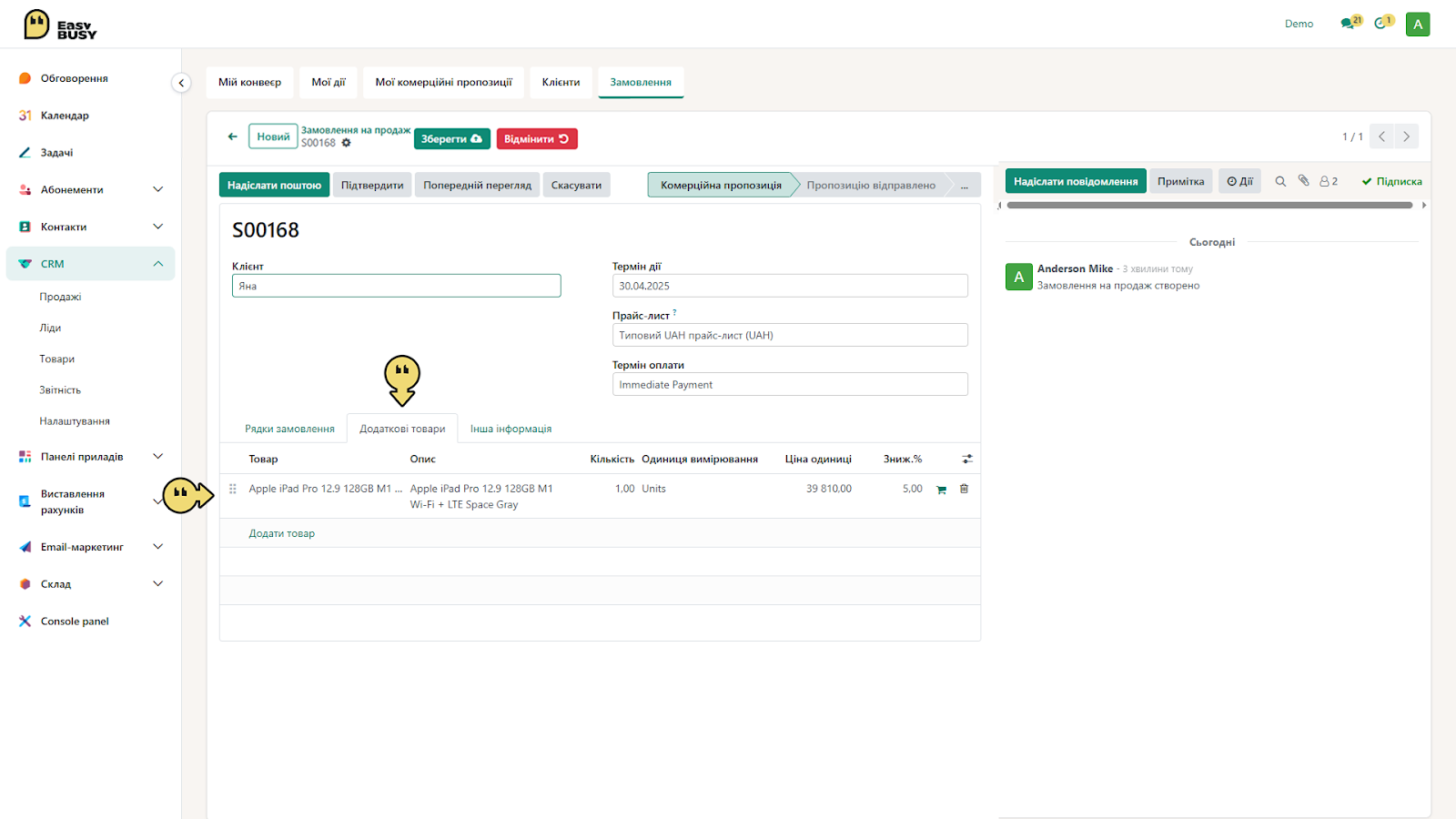The width and height of the screenshot is (1456, 819).
Task: Click the cart icon in product row
Action: click(941, 490)
